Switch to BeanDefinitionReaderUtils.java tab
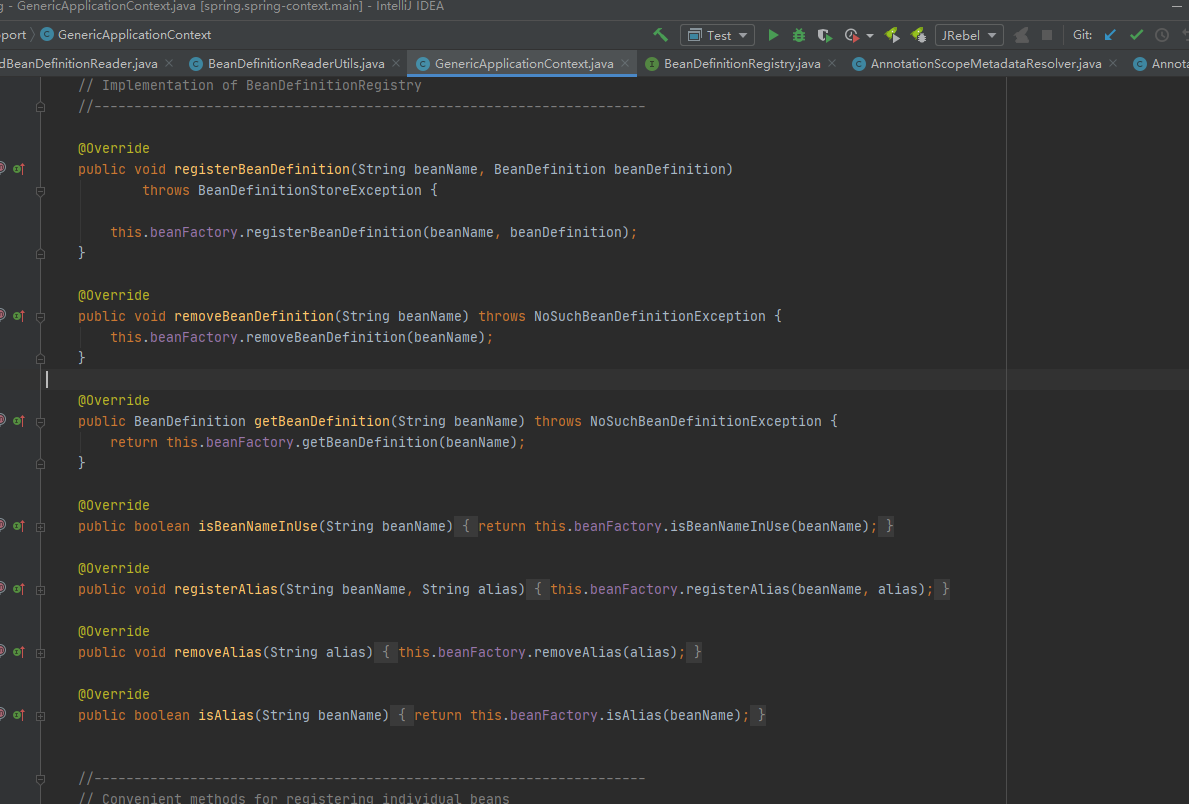Image resolution: width=1189 pixels, height=804 pixels. [x=296, y=64]
